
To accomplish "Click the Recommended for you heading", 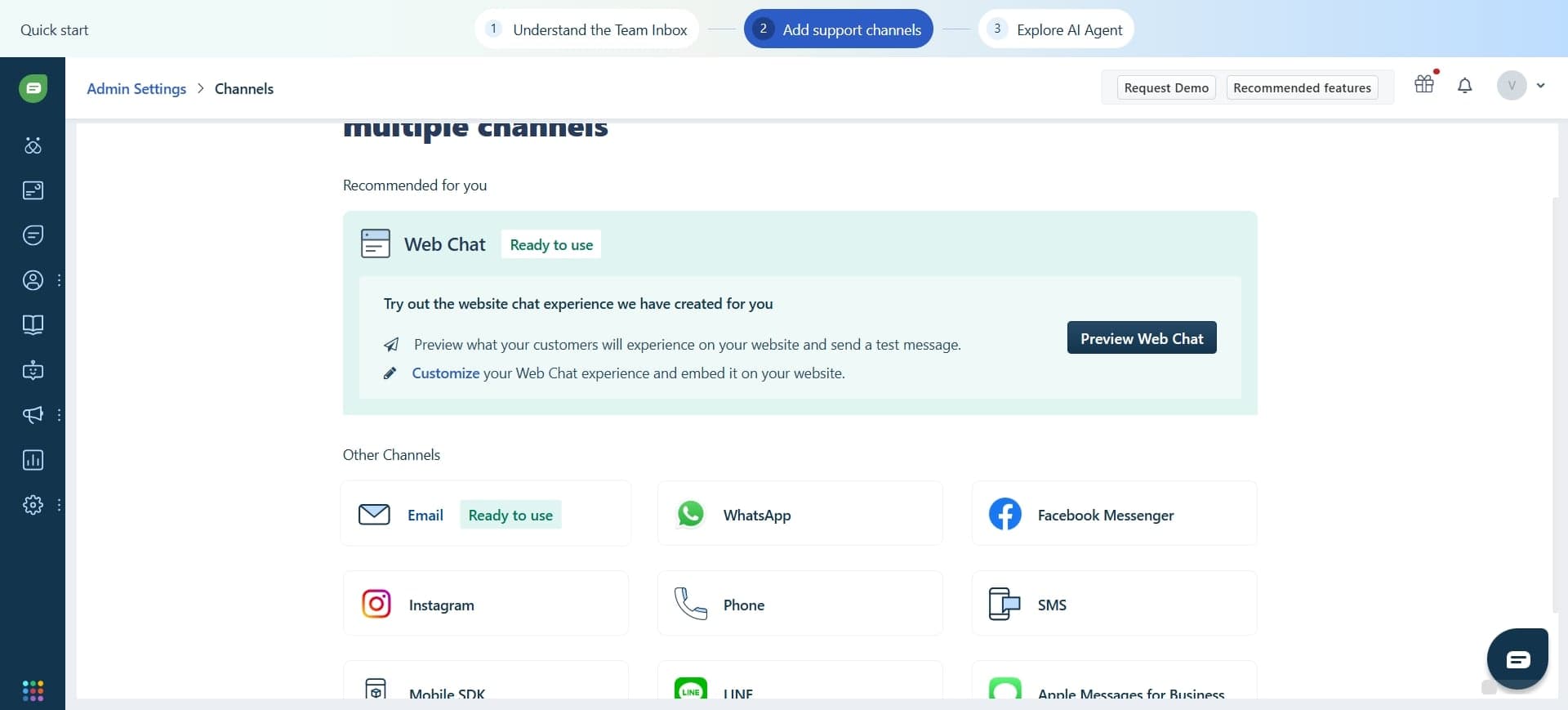I will click(x=415, y=185).
